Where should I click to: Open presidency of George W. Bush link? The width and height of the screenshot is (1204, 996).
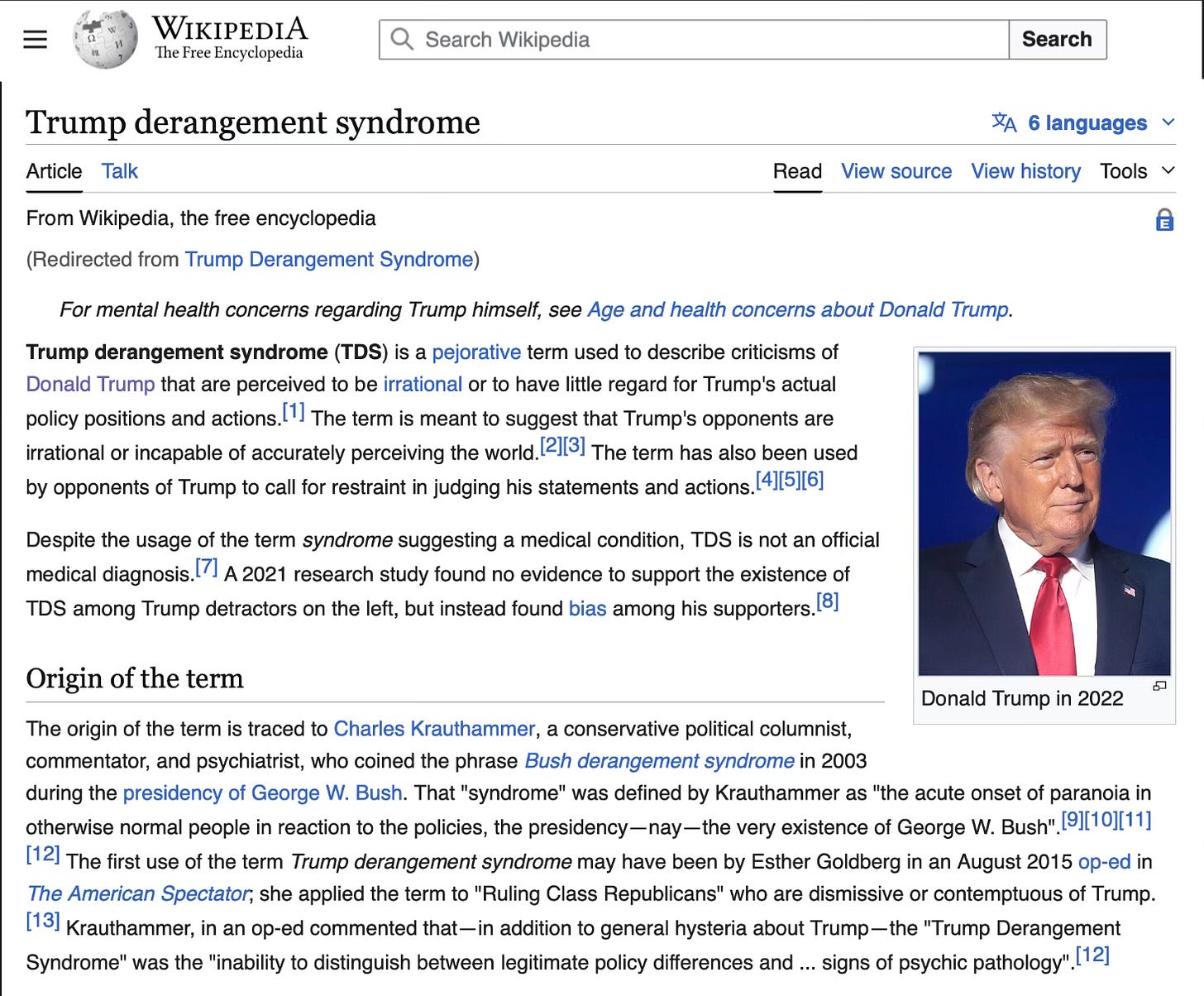point(262,793)
